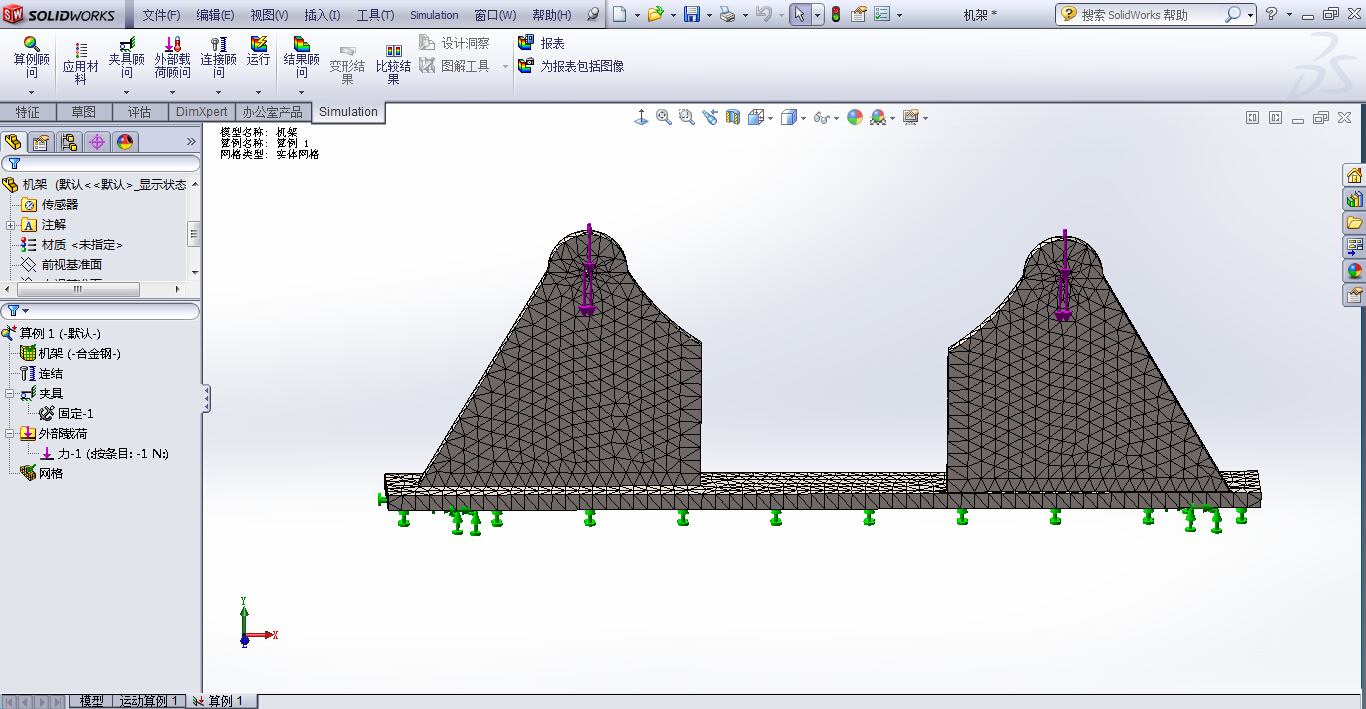
Task: Click the Hide/Show Items glasses icon
Action: [x=822, y=118]
